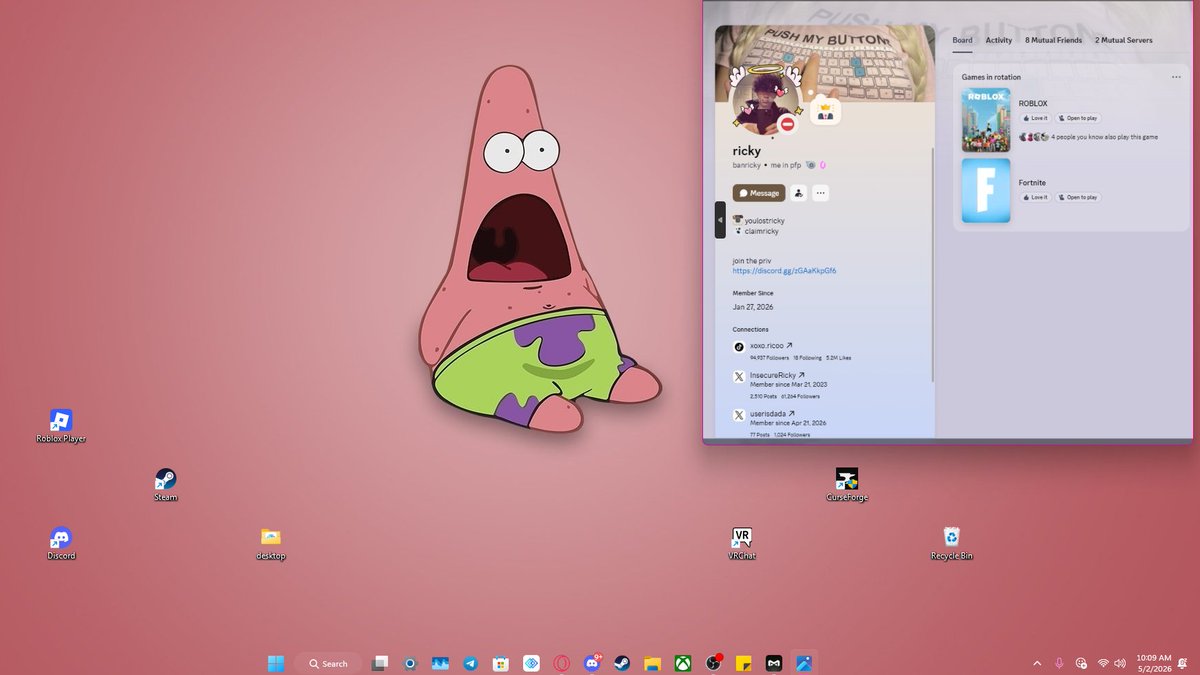Click the crown badge beside the avatar
The width and height of the screenshot is (1200, 675).
tap(825, 109)
